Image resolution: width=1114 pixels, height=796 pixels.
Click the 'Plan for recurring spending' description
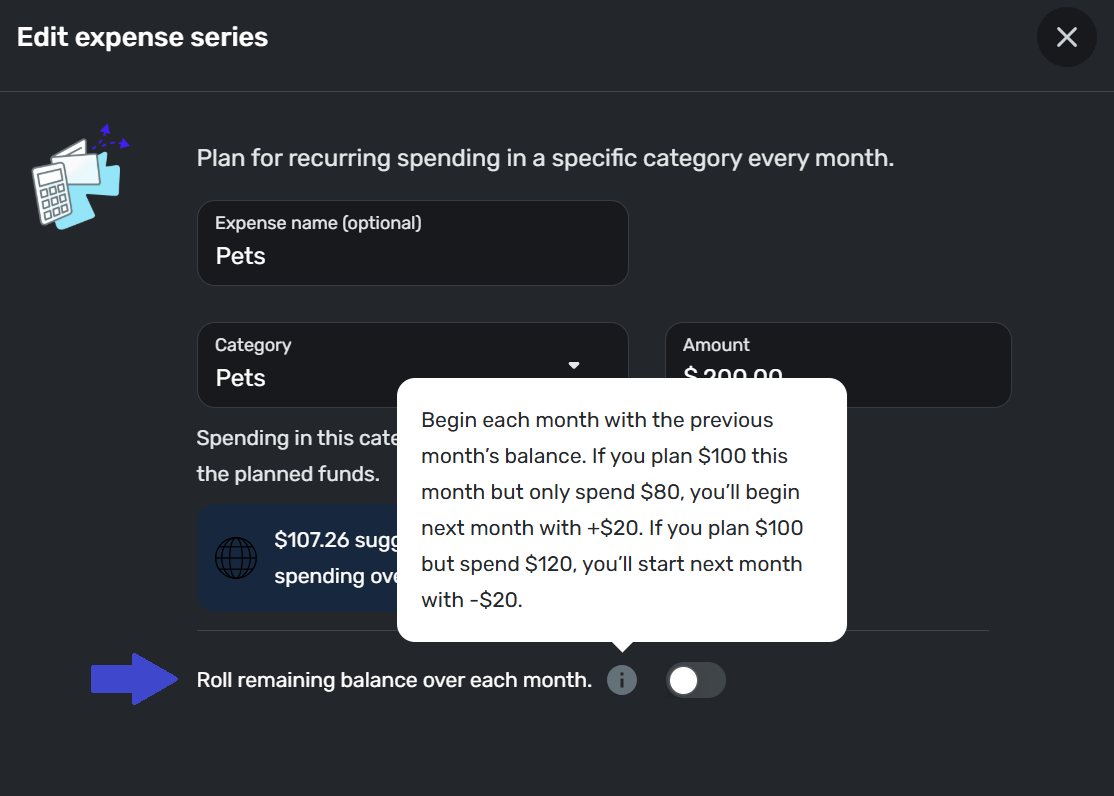(544, 158)
